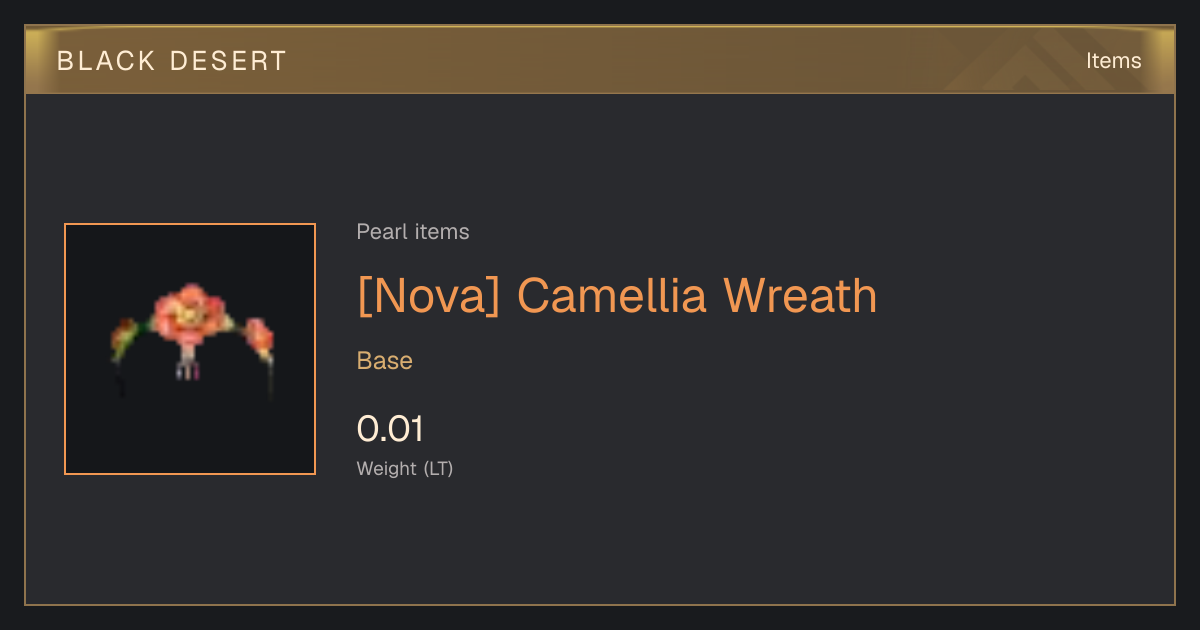Go to the BLACK DESERT home logo
The height and width of the screenshot is (630, 1200).
(172, 61)
